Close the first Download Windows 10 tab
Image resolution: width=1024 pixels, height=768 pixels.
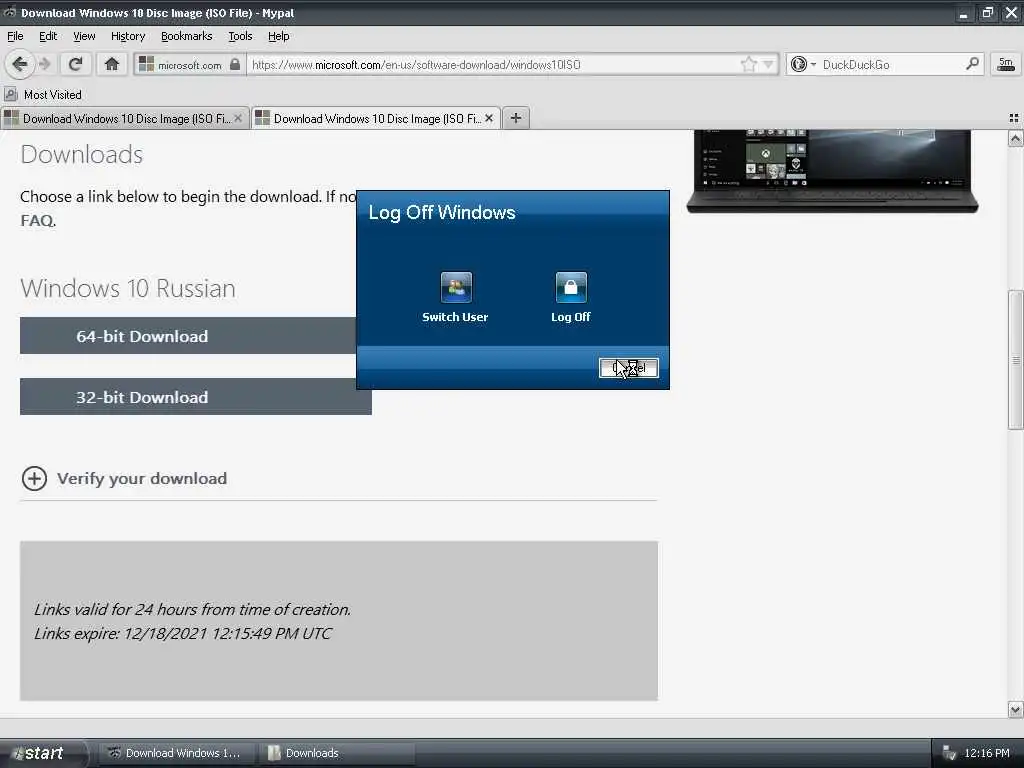pyautogui.click(x=238, y=118)
